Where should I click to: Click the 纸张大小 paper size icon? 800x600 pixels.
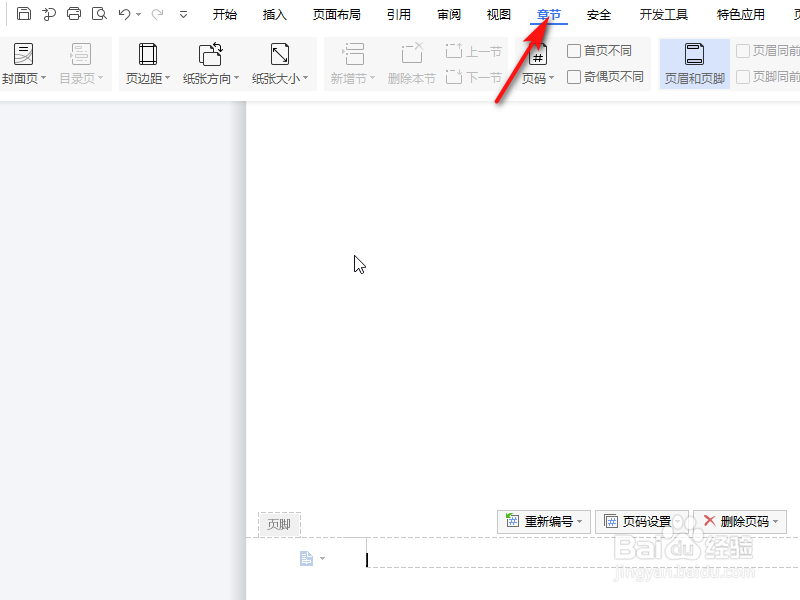[x=280, y=54]
